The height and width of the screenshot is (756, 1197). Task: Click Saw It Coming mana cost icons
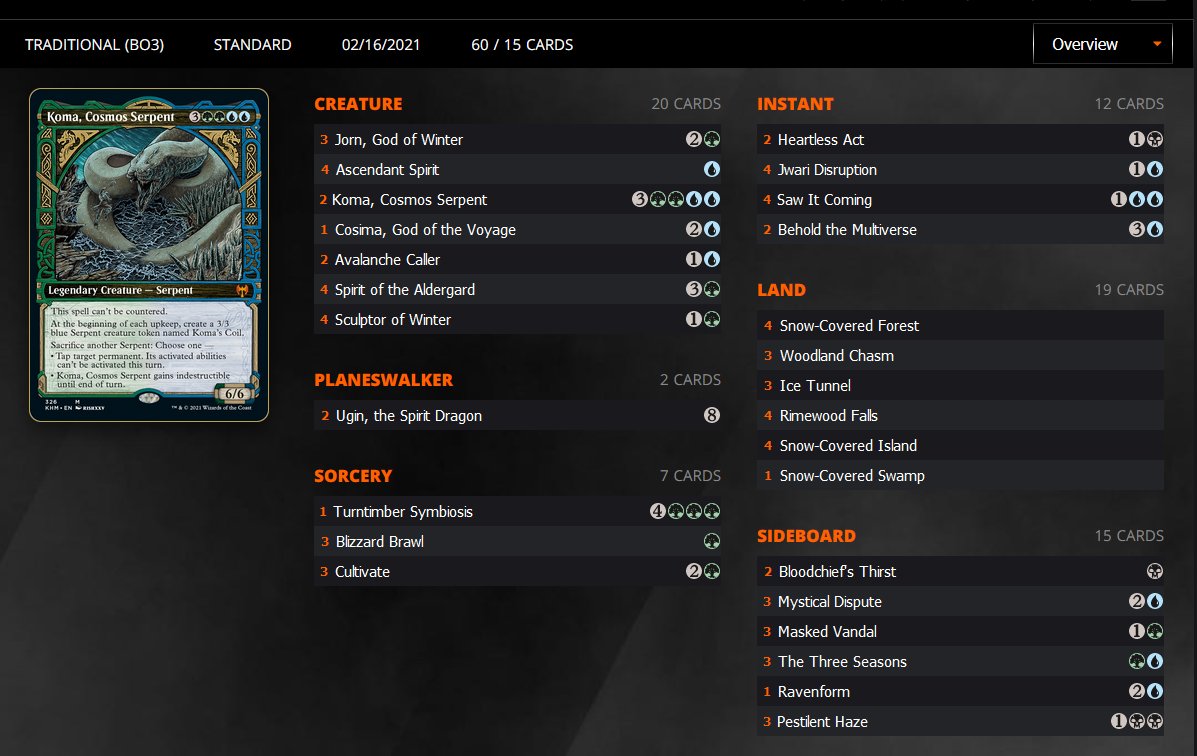[1137, 199]
